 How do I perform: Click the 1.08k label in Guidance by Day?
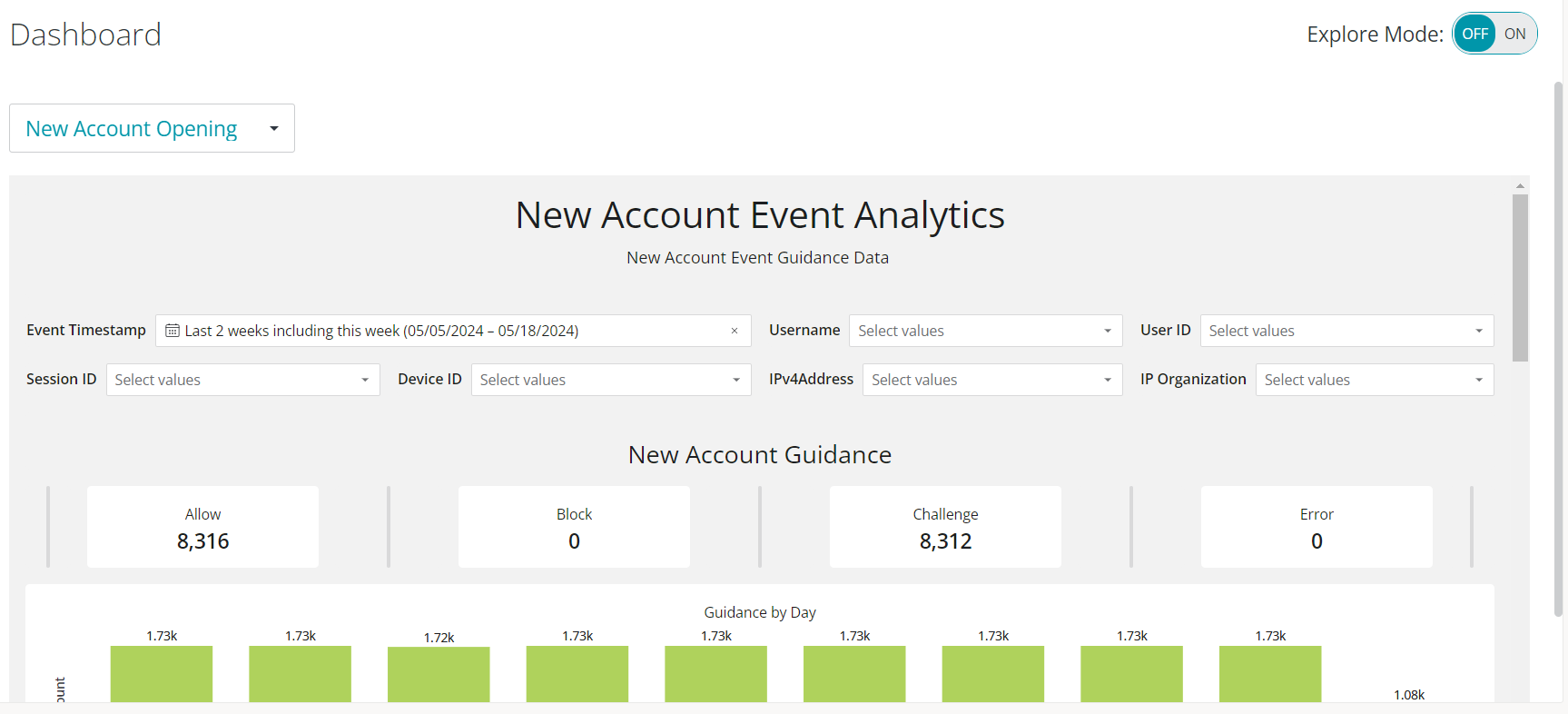tap(1409, 695)
